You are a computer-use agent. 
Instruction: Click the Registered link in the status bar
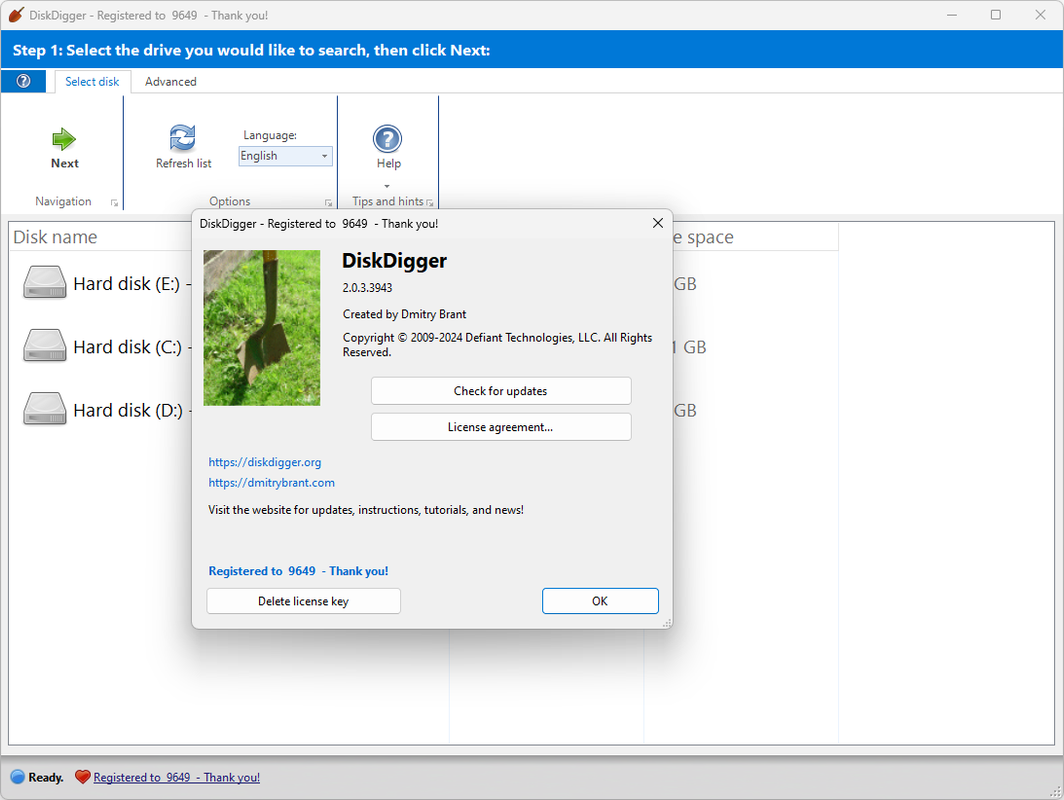(x=176, y=778)
